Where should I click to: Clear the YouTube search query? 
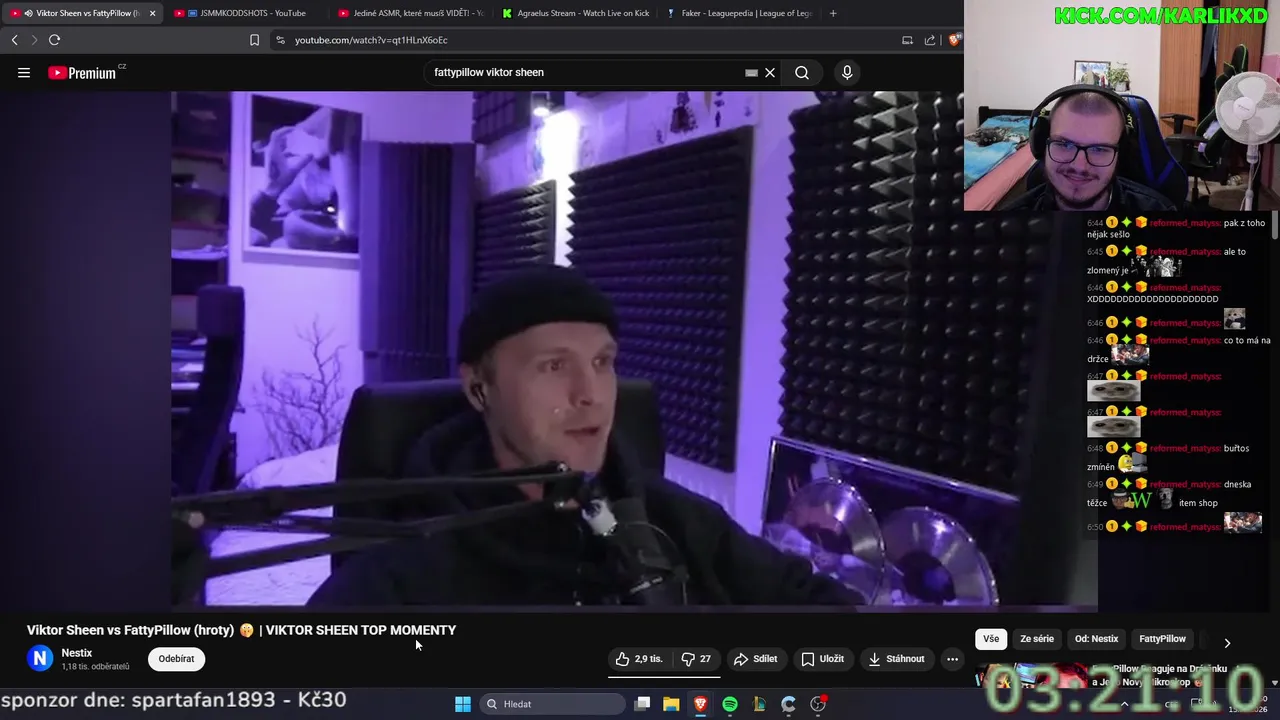point(770,72)
